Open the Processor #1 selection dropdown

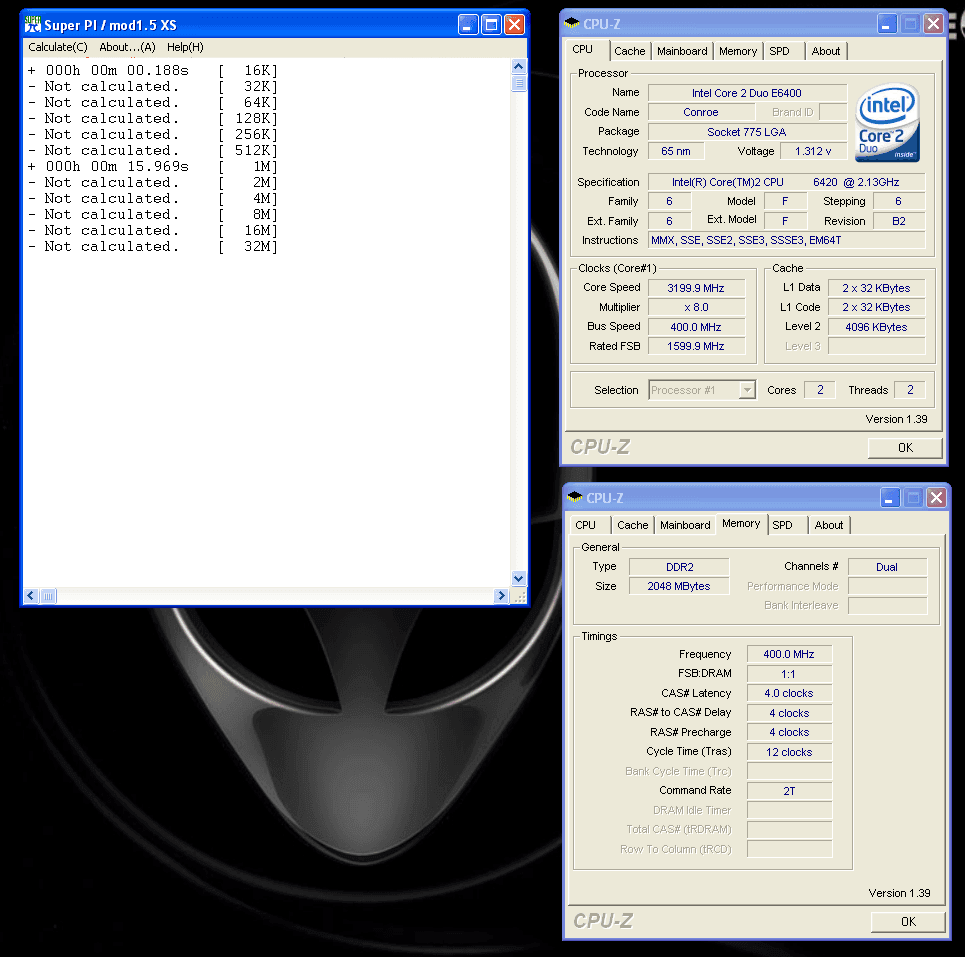(x=702, y=390)
